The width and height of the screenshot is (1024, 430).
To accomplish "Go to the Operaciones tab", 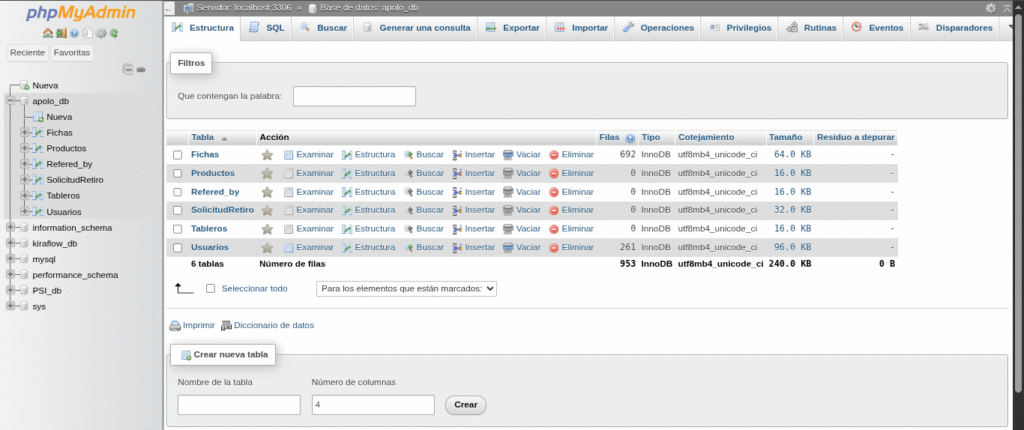I will pyautogui.click(x=658, y=28).
